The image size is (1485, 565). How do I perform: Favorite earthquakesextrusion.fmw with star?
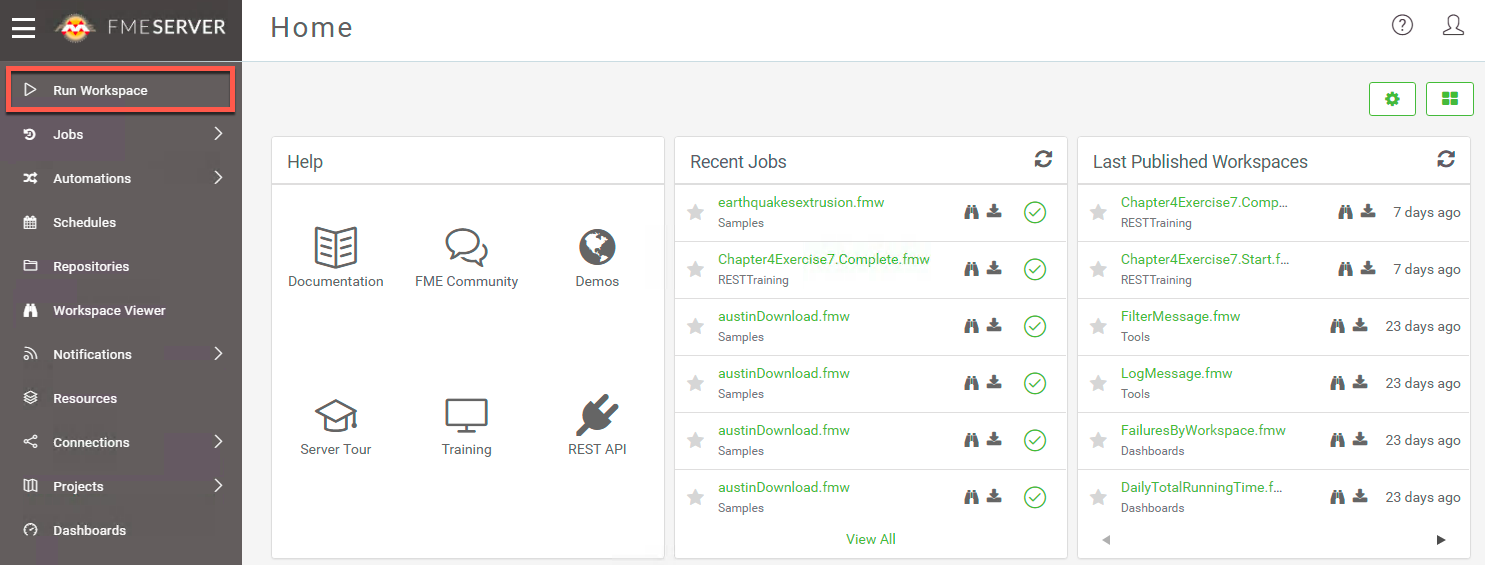point(695,212)
